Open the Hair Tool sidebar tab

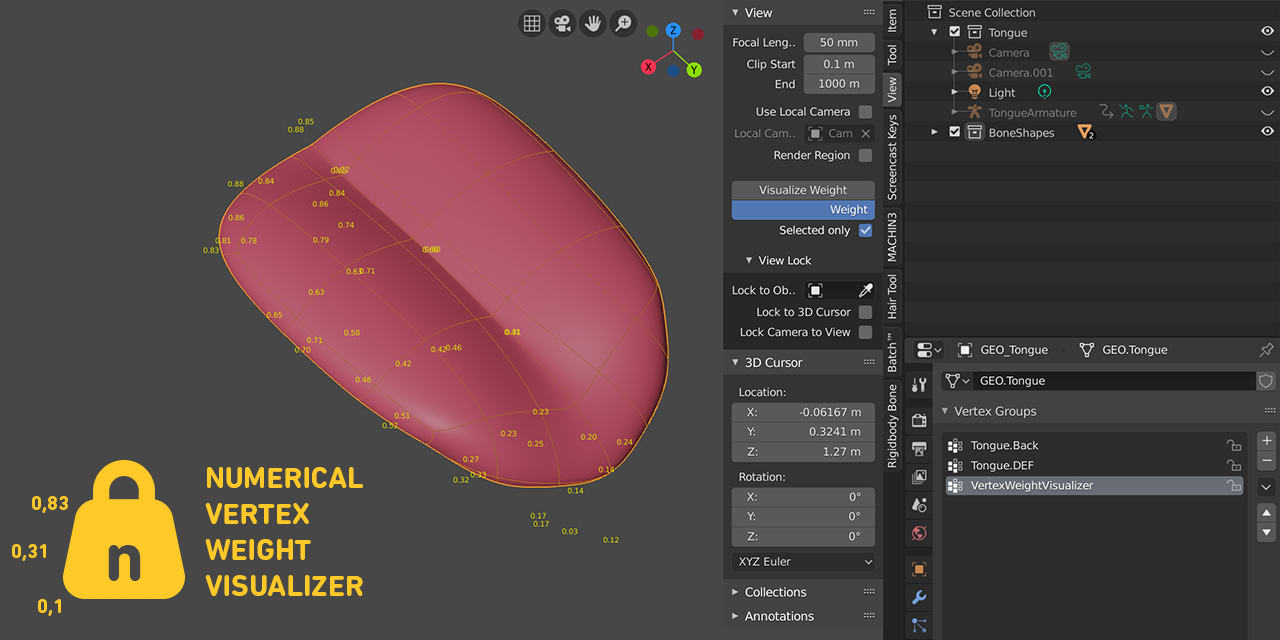click(893, 297)
